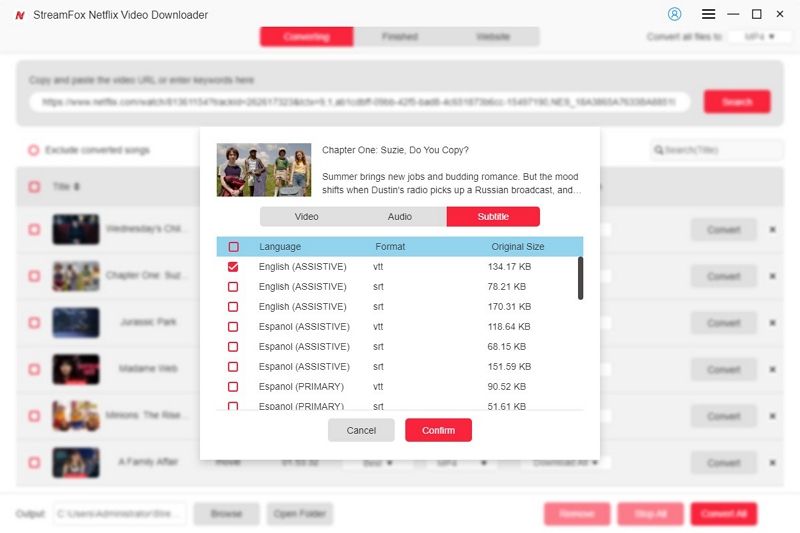Click the Search(Title) filter field

tap(717, 150)
